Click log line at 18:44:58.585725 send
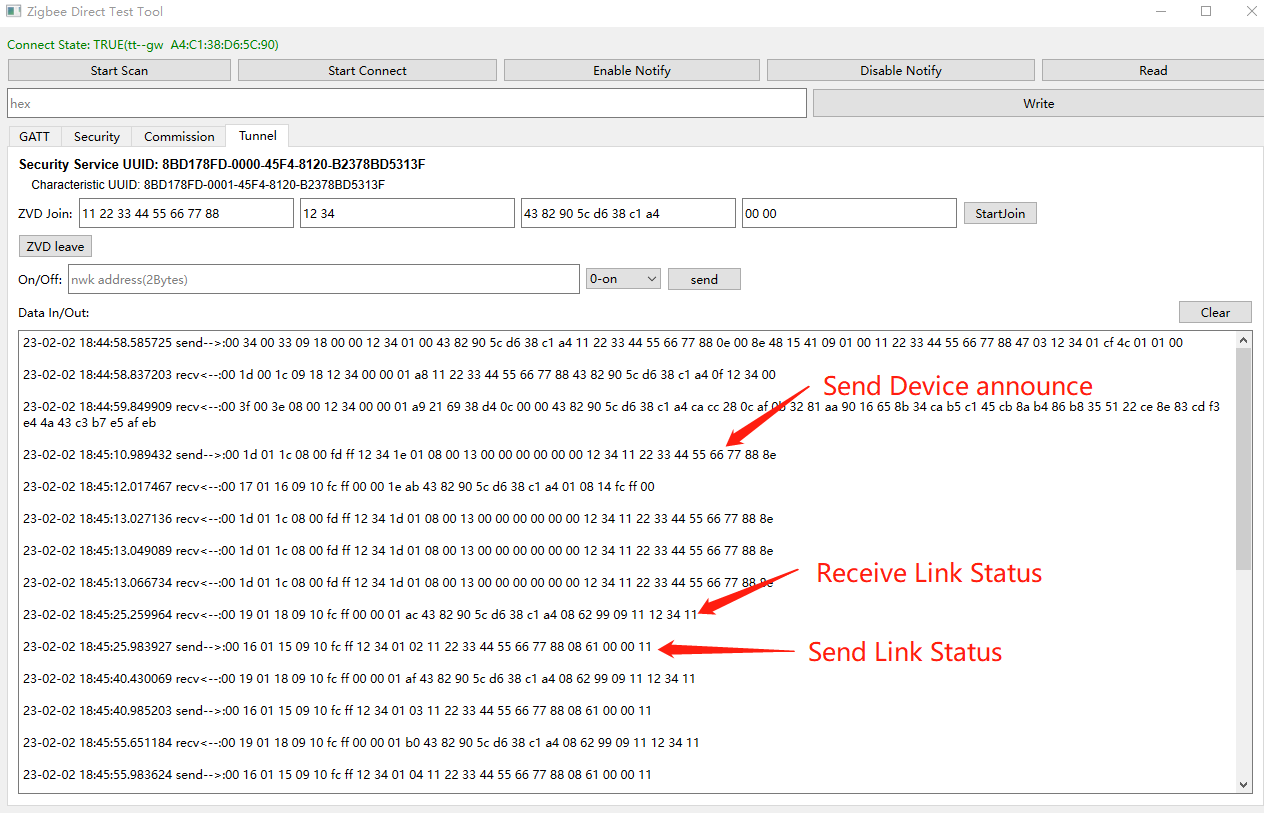Screen dimensions: 1264x813 tap(603, 342)
